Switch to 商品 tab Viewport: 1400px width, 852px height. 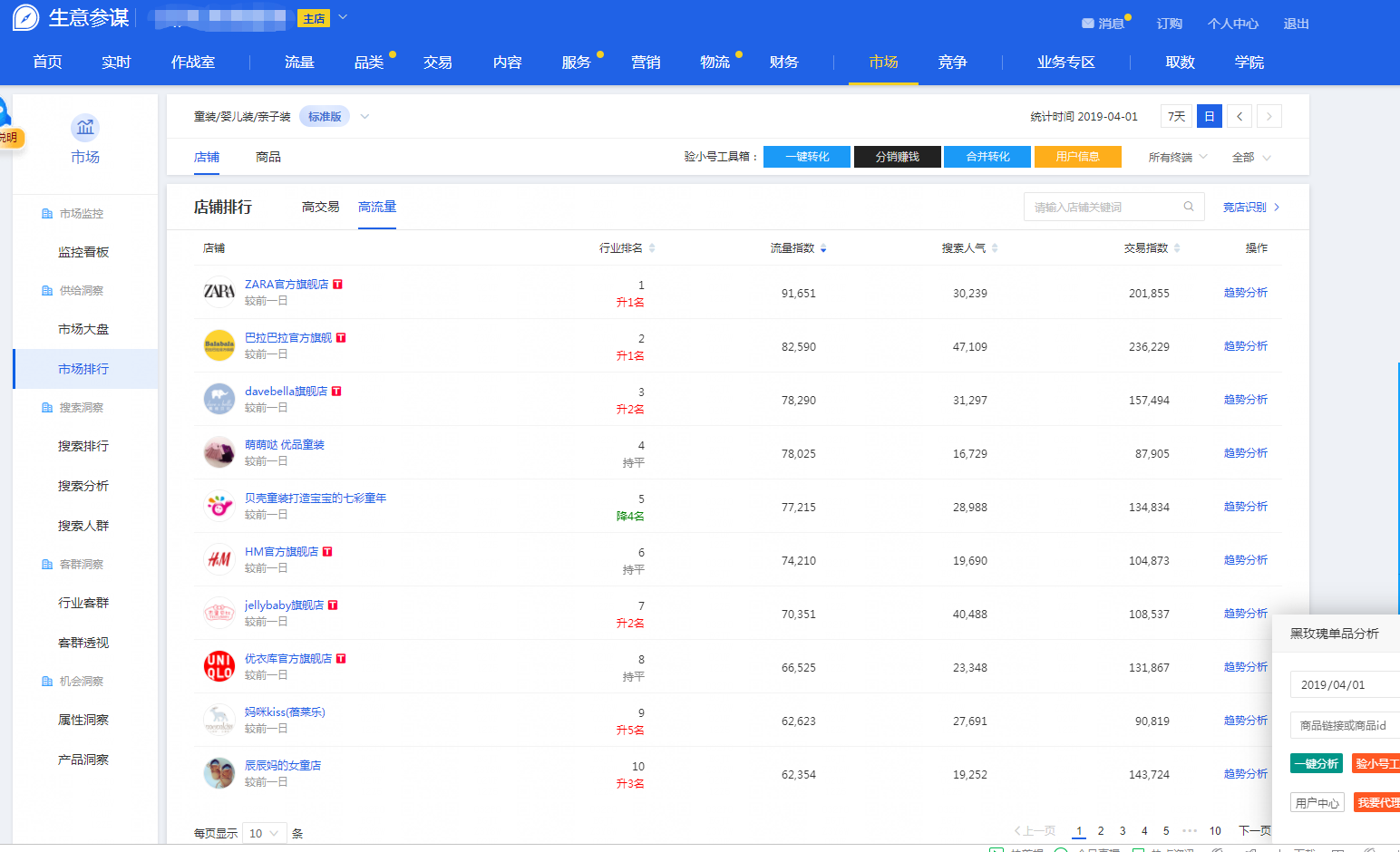[x=268, y=157]
